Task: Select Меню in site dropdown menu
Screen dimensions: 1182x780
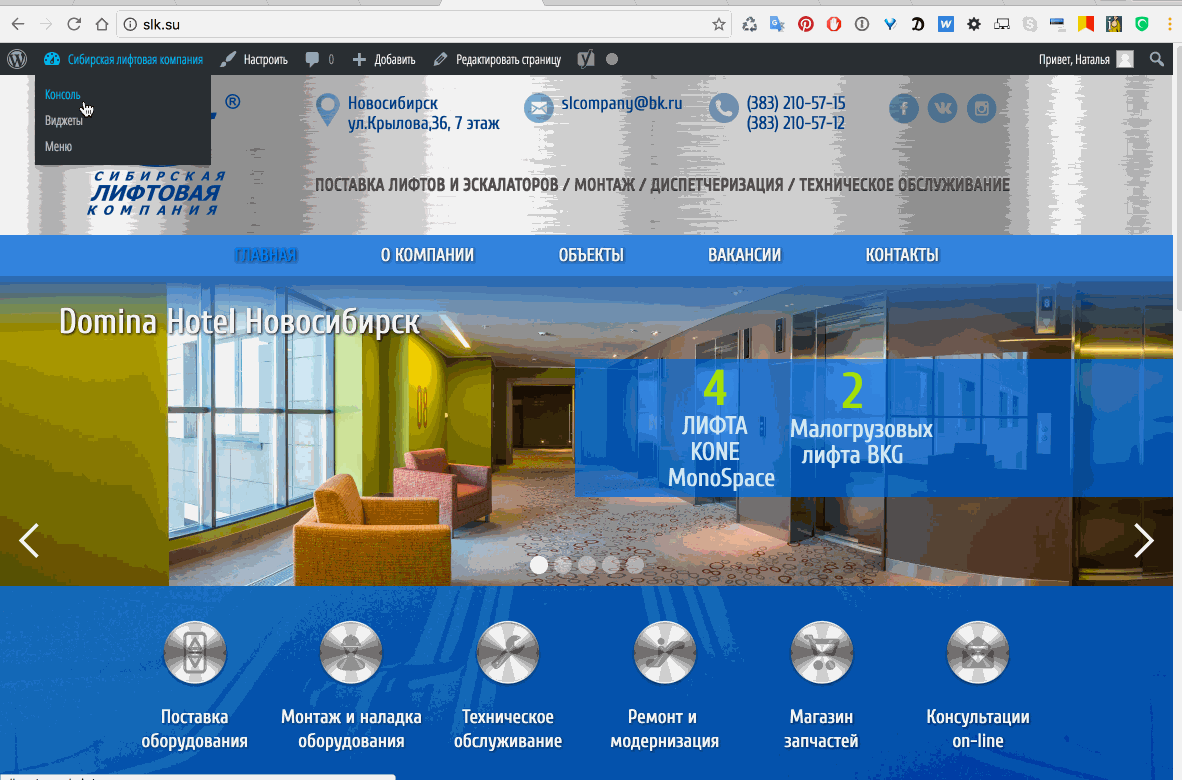Action: click(x=58, y=146)
